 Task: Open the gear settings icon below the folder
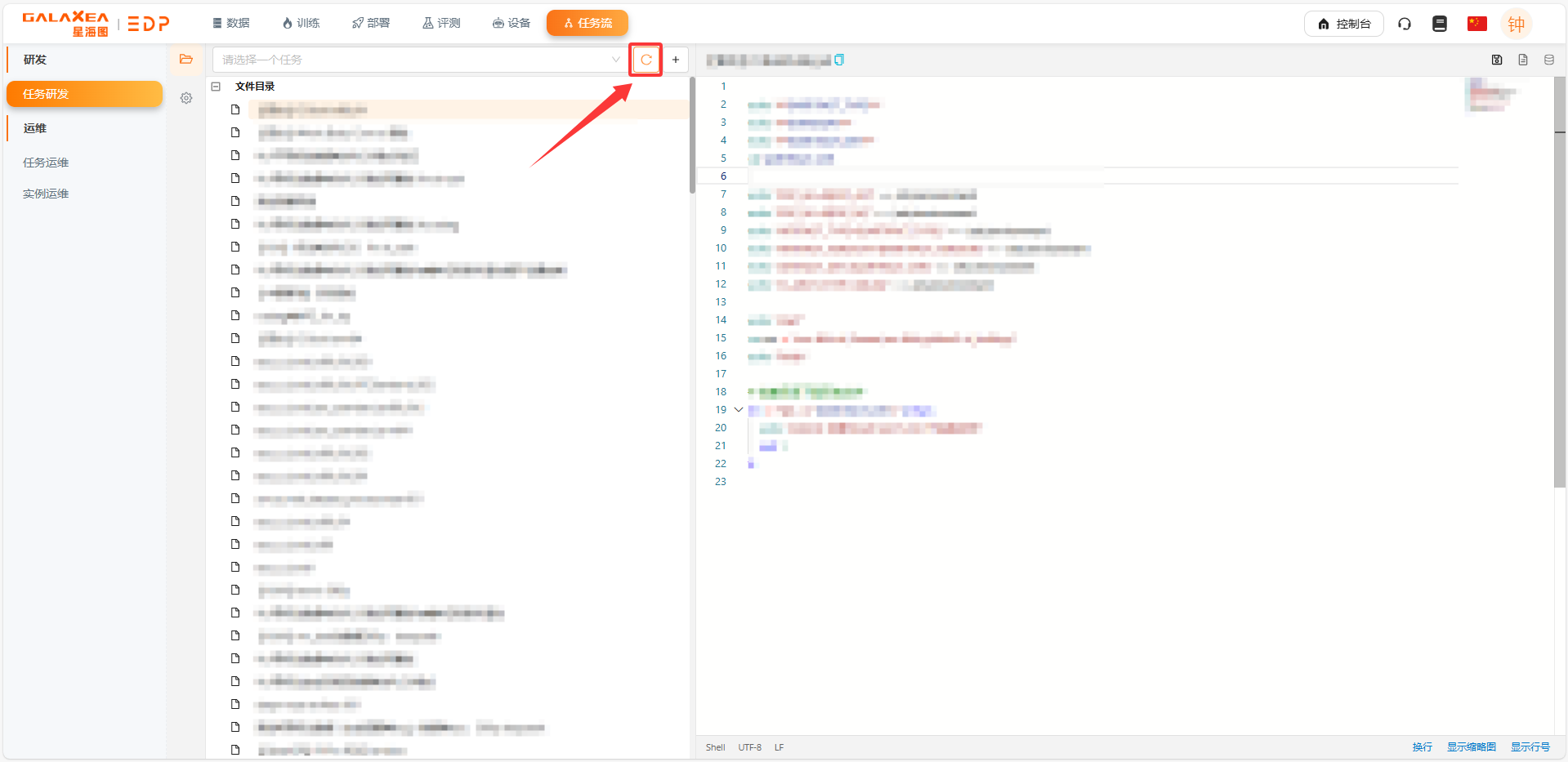[186, 98]
